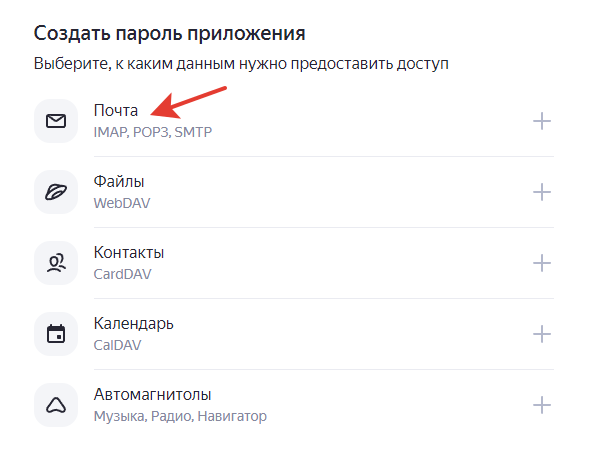Add Почта access with its plus
Screen dimensions: 614x476
tap(542, 121)
